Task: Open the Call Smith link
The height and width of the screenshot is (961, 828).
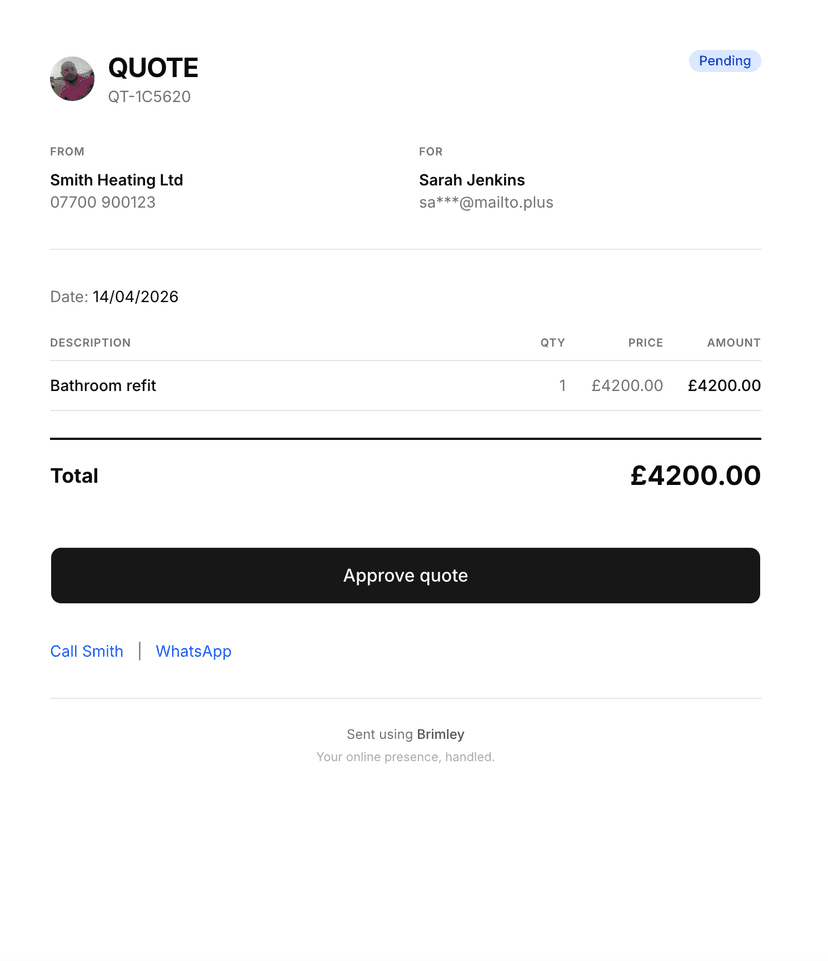Action: pyautogui.click(x=87, y=651)
